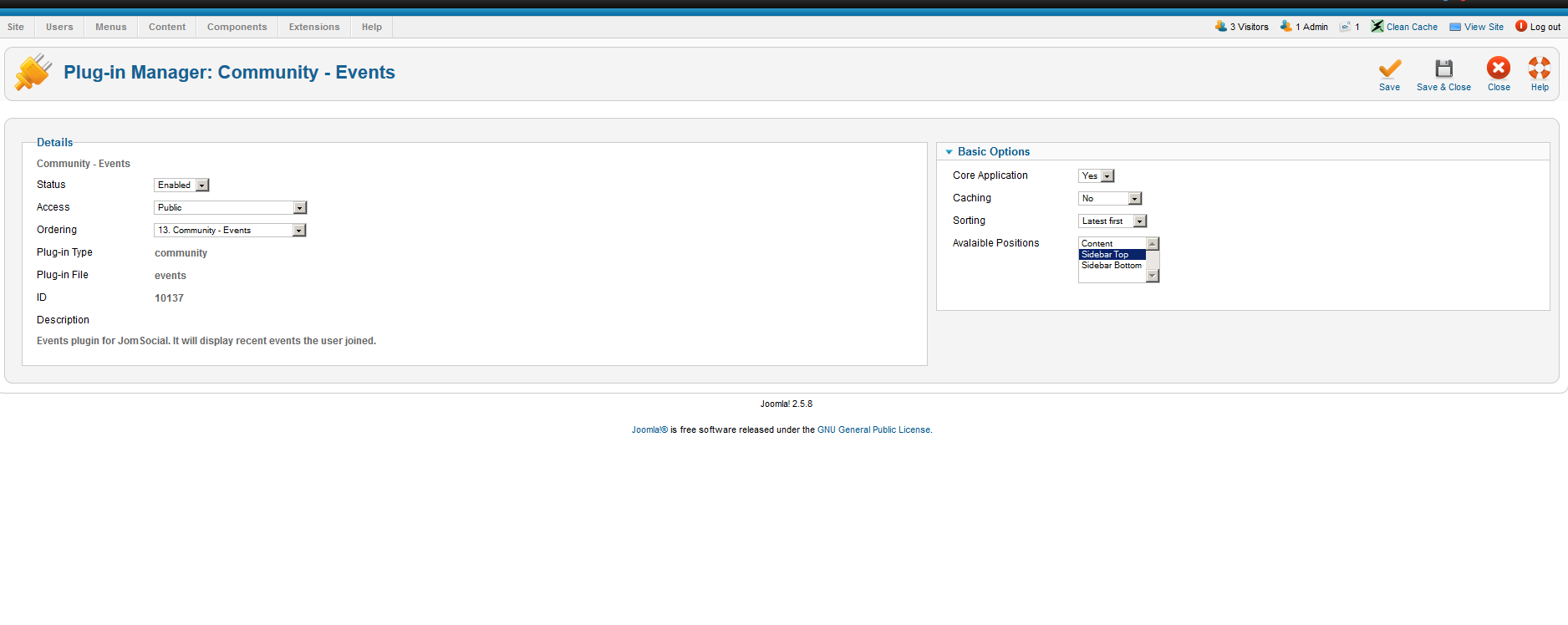Click the Plug-in Manager page title
The width and height of the screenshot is (1568, 625).
click(229, 72)
